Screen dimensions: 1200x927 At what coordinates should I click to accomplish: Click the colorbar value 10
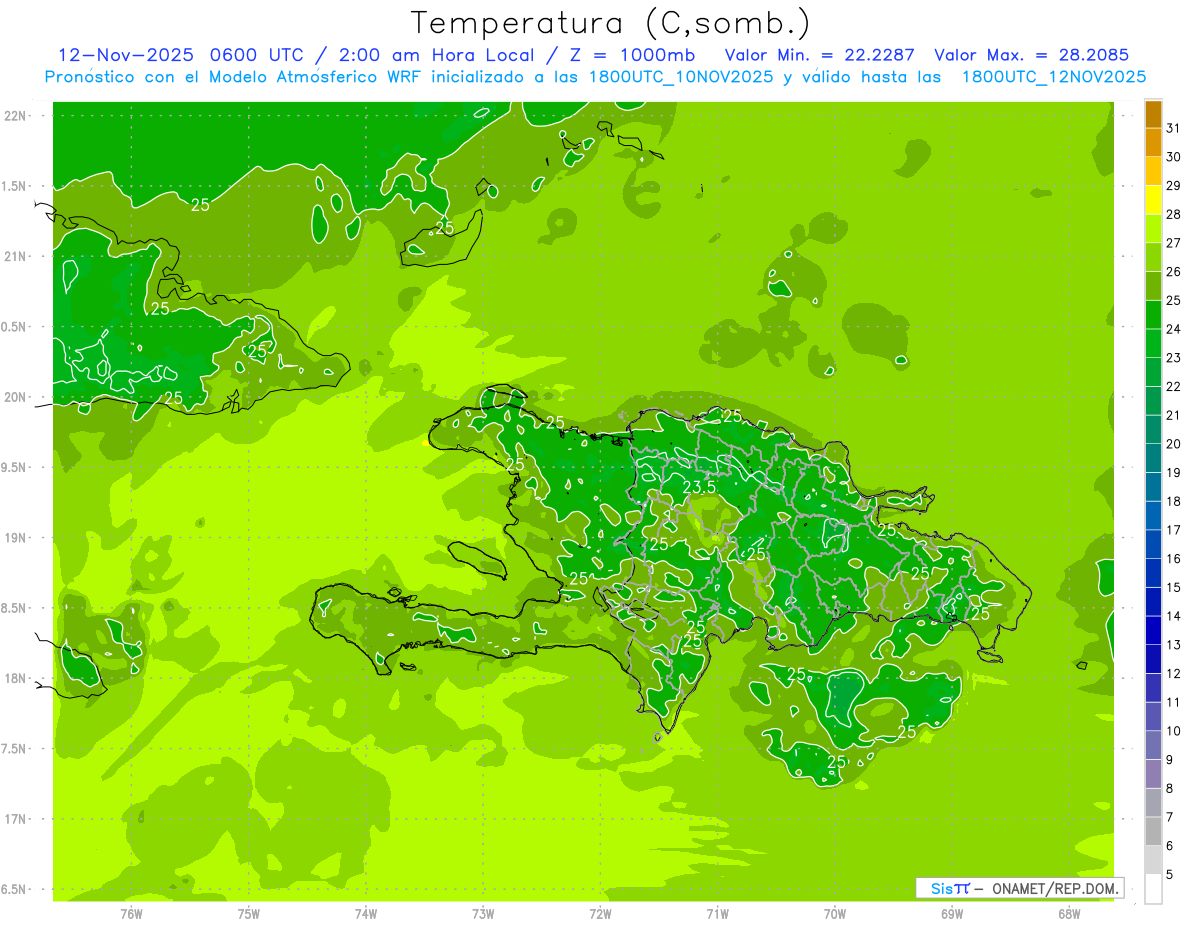[1173, 731]
